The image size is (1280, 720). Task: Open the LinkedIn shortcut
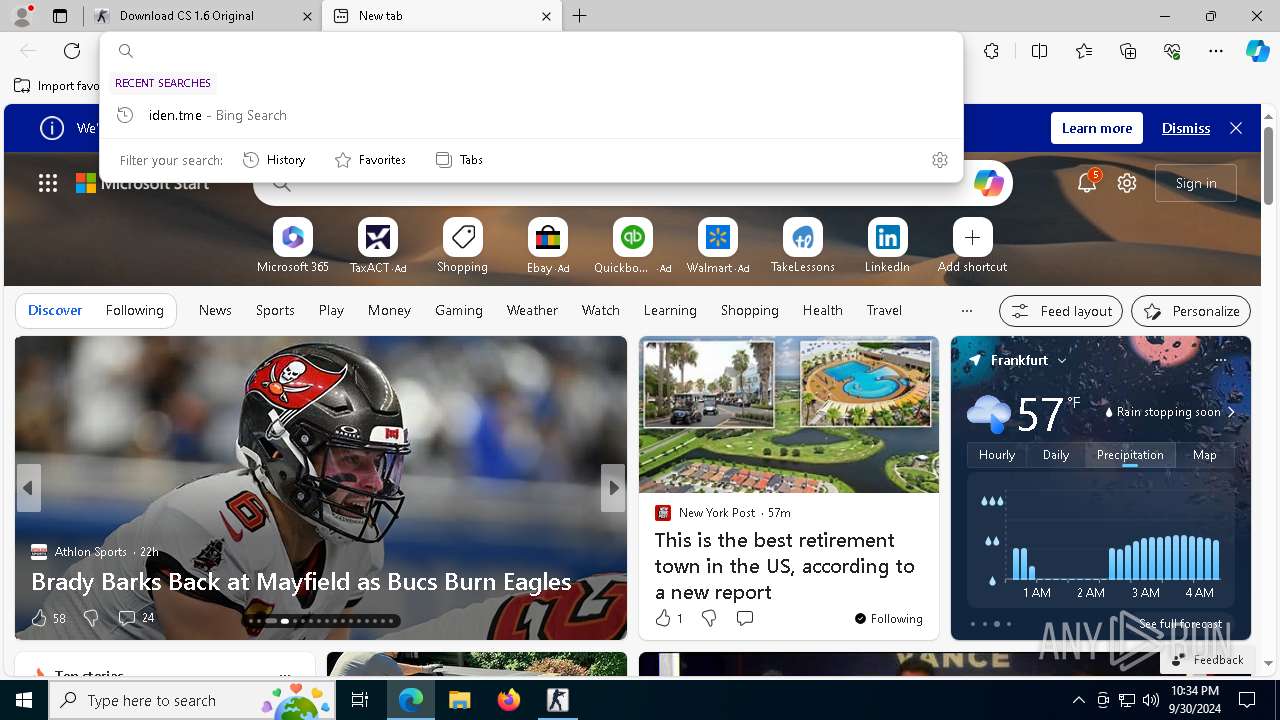(x=887, y=238)
